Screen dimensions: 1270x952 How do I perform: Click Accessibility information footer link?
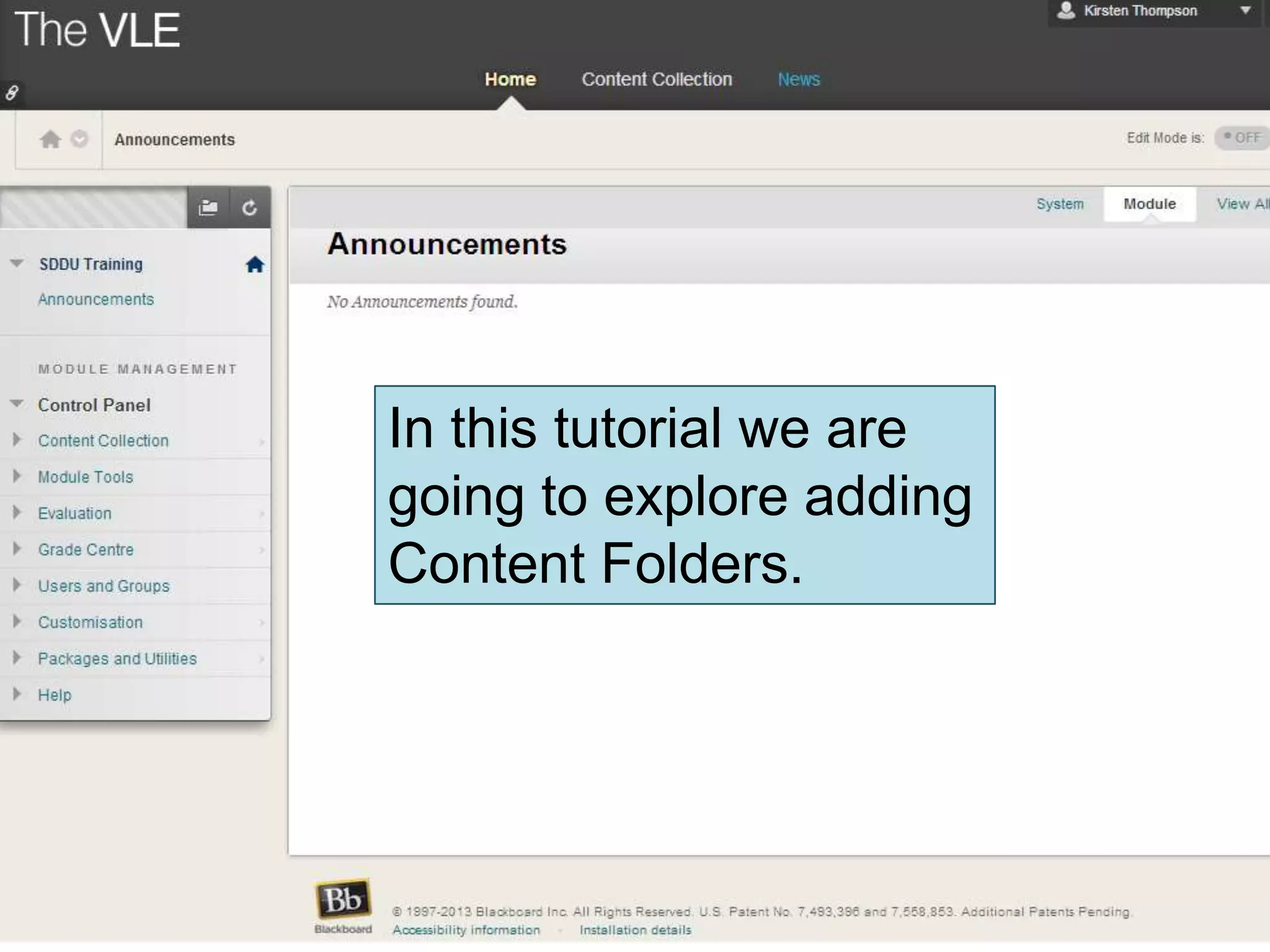click(466, 930)
